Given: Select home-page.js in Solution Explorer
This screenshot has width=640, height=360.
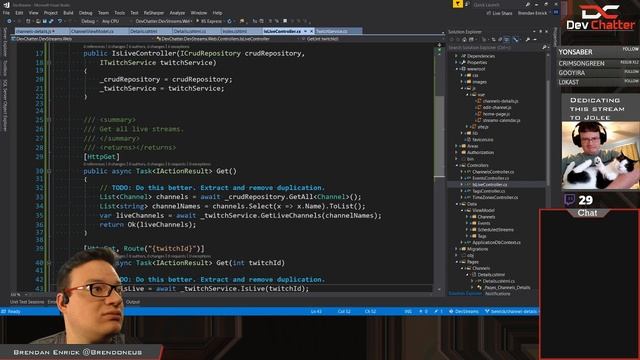Looking at the screenshot, I should [x=496, y=114].
